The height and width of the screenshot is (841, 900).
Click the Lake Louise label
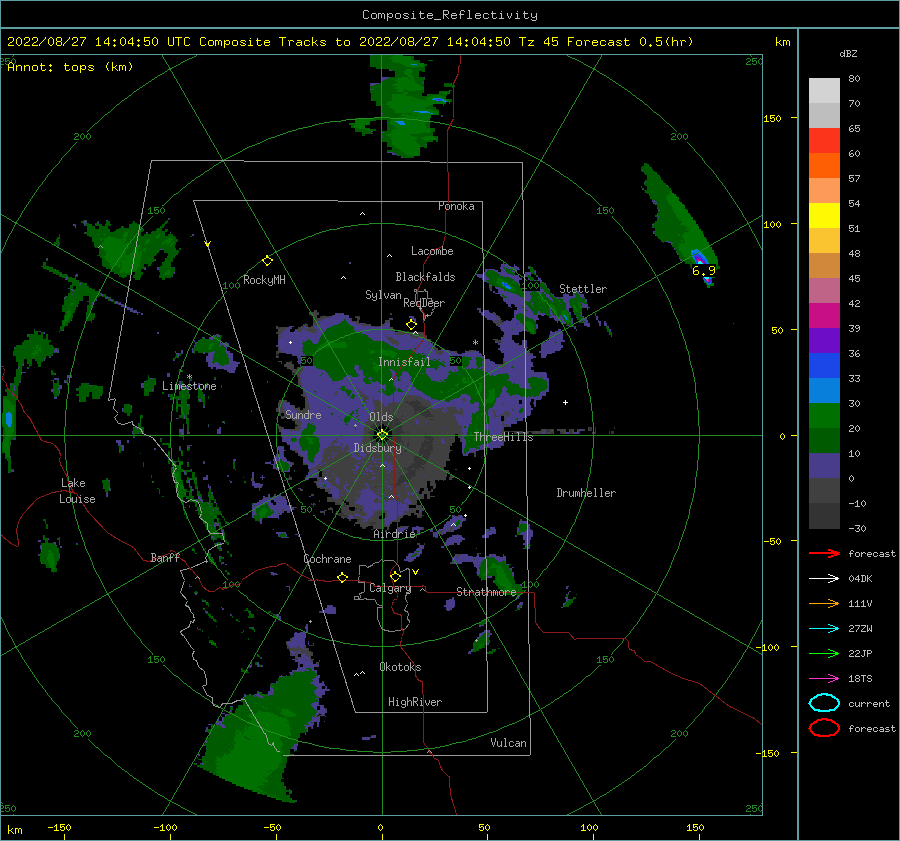point(77,491)
